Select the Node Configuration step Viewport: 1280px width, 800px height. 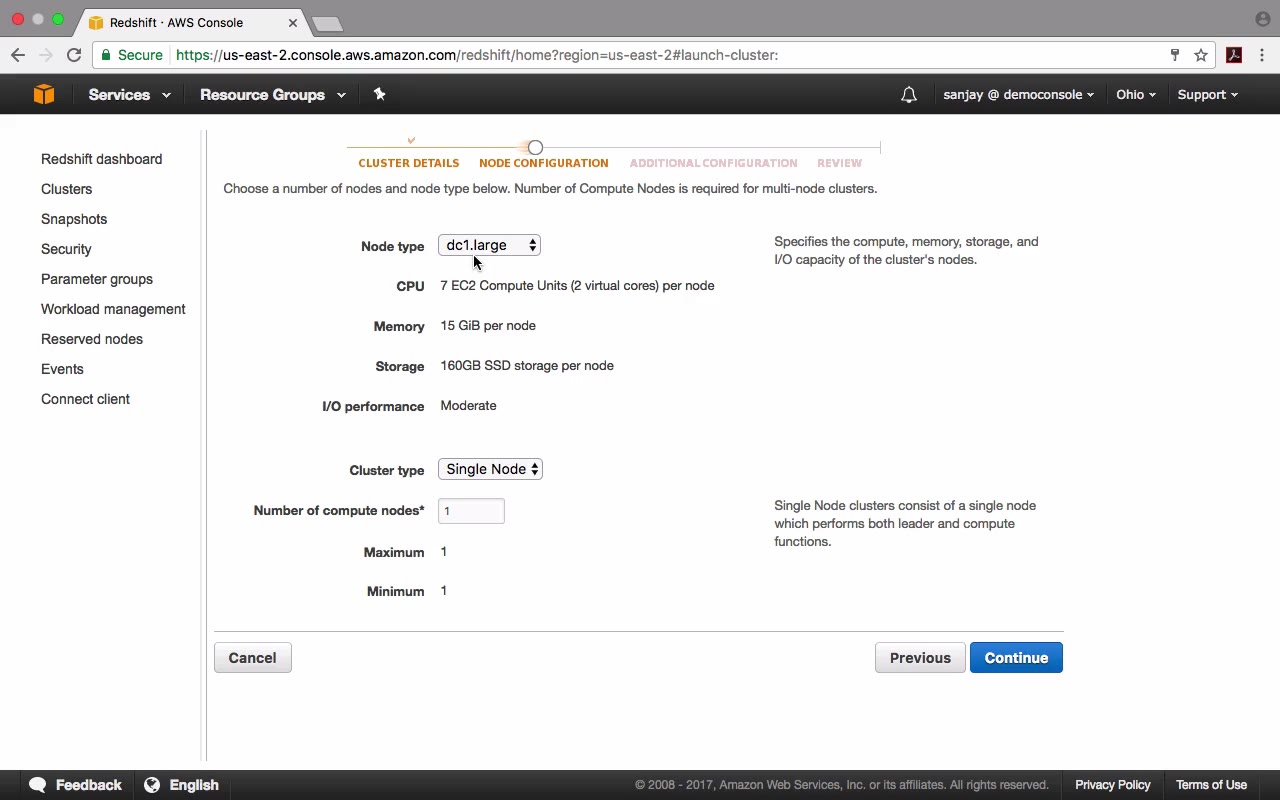[543, 163]
